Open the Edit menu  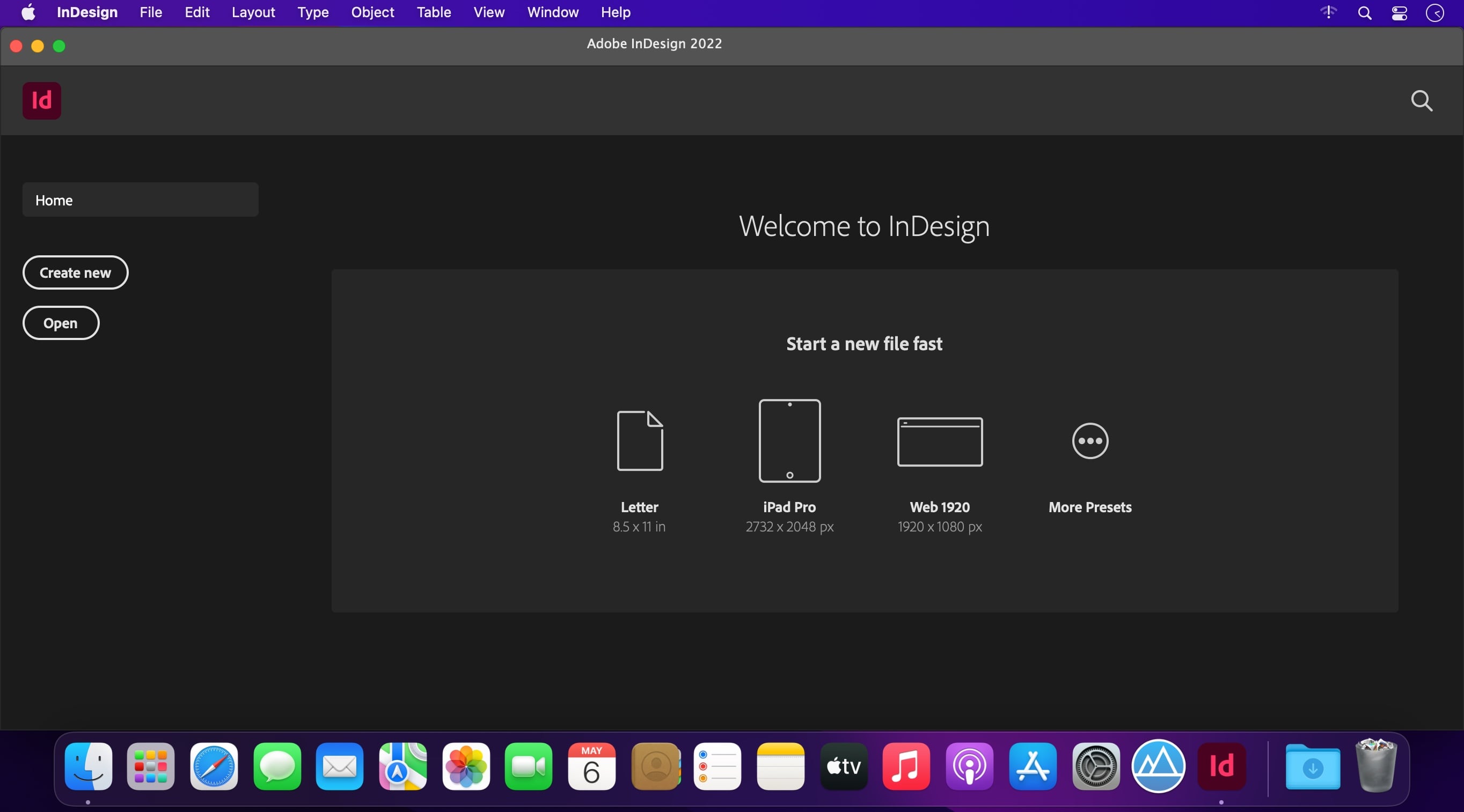click(196, 12)
